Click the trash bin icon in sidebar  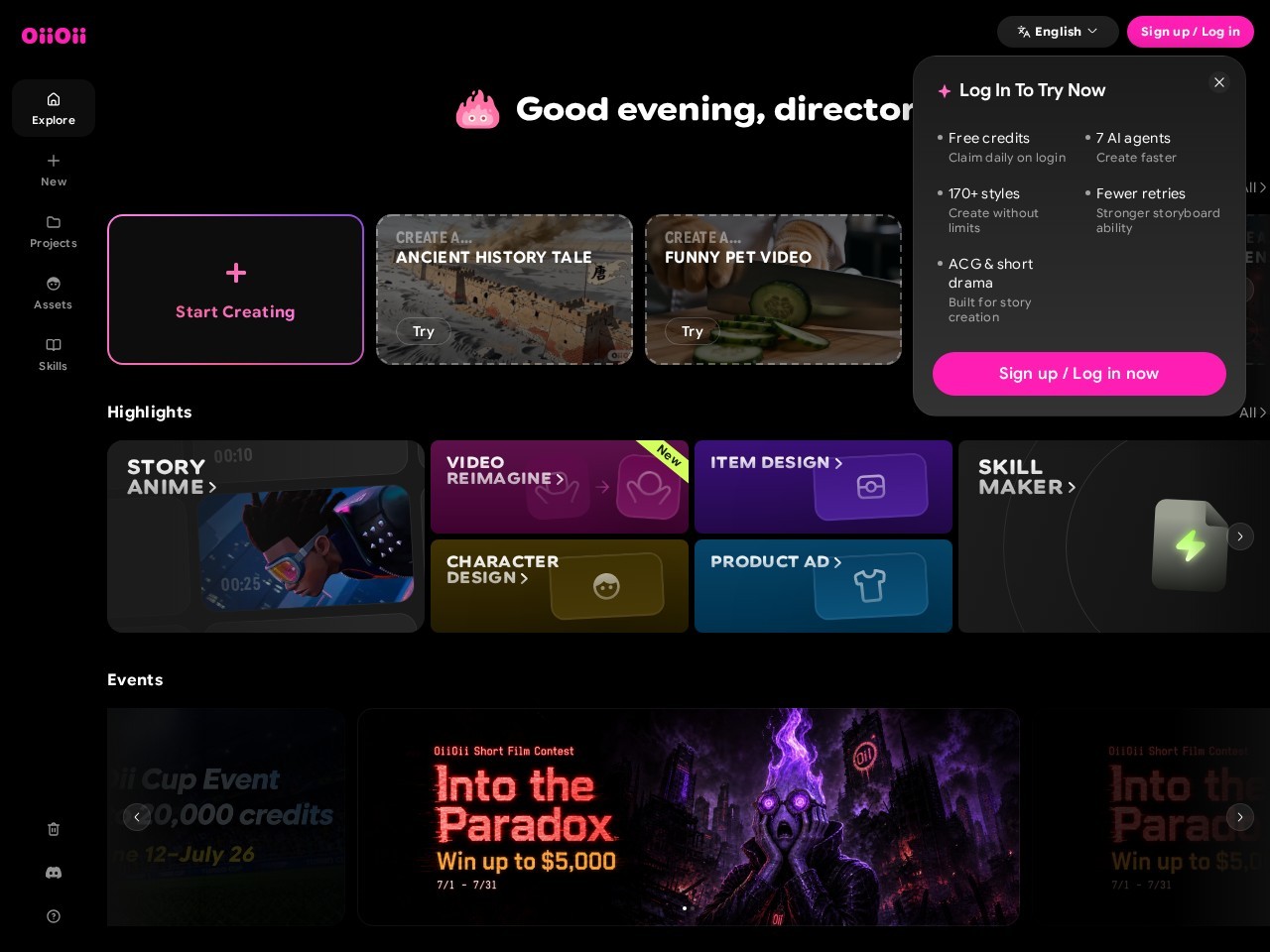54,829
